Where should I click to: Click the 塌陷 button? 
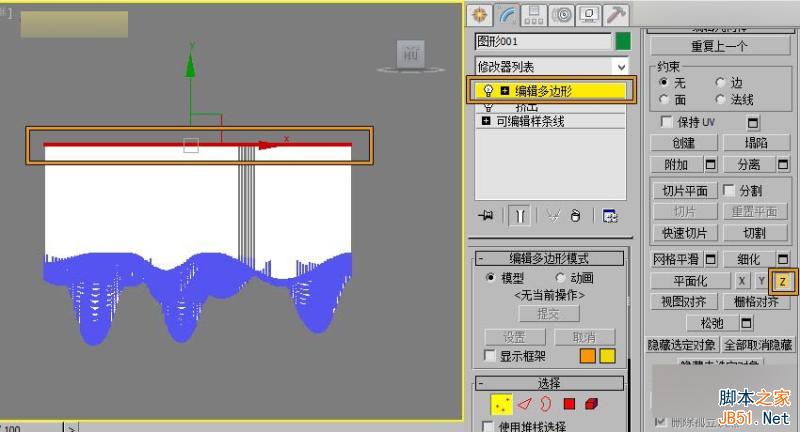click(x=756, y=143)
